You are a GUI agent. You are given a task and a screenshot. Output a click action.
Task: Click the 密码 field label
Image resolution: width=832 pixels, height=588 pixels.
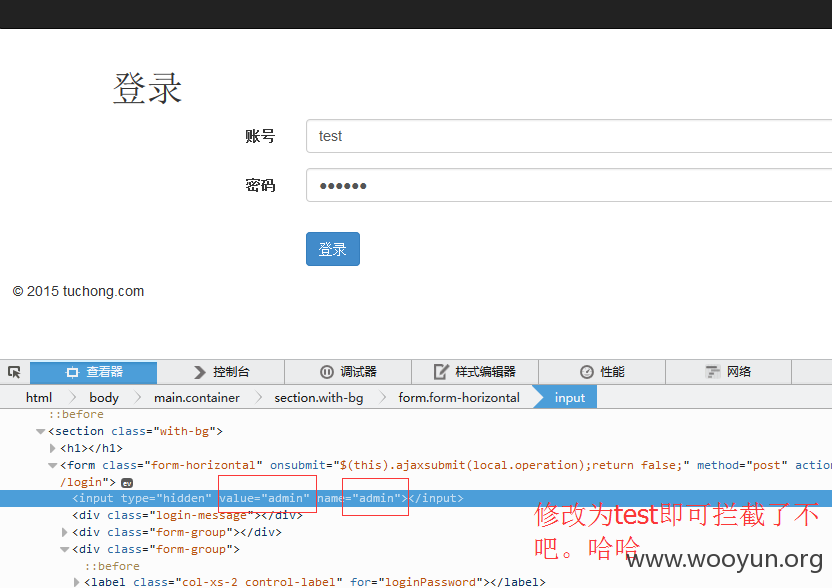[x=260, y=185]
